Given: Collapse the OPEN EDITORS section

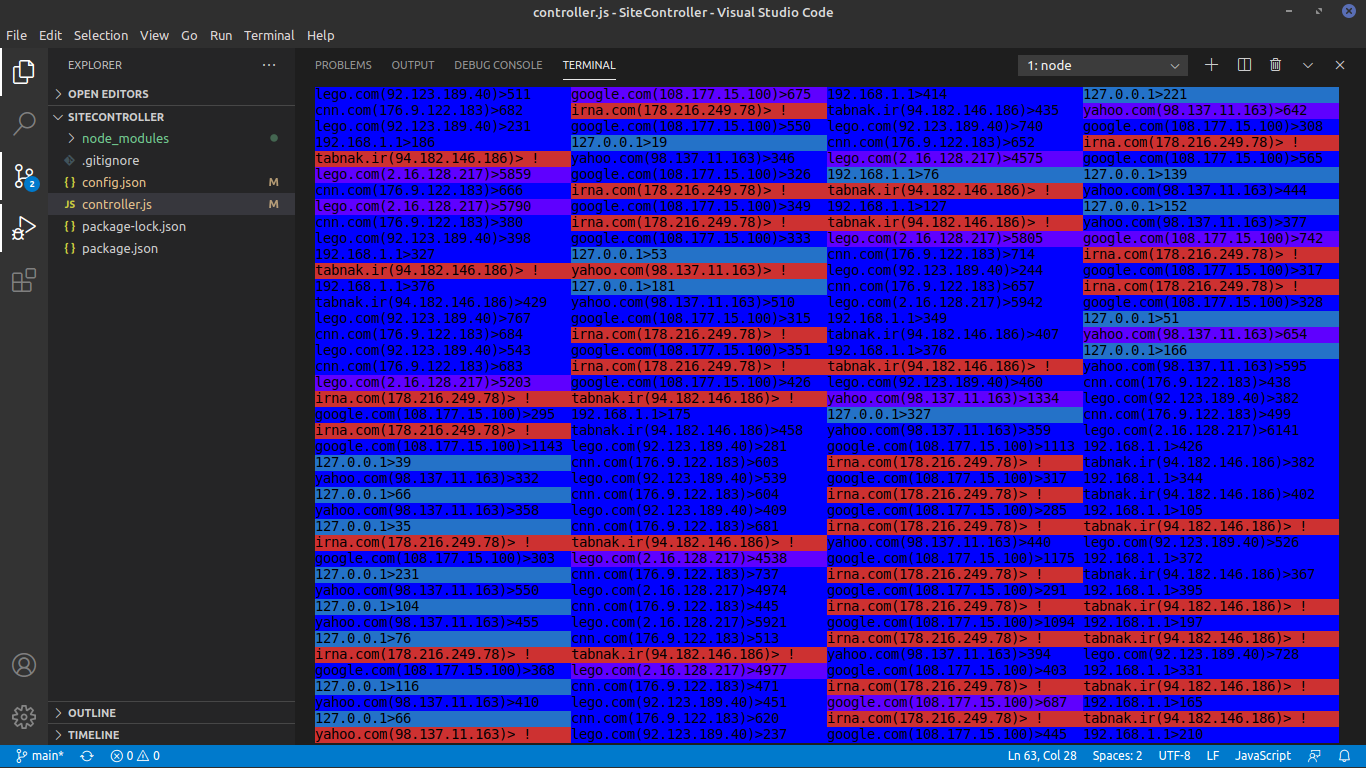Looking at the screenshot, I should point(172,94).
